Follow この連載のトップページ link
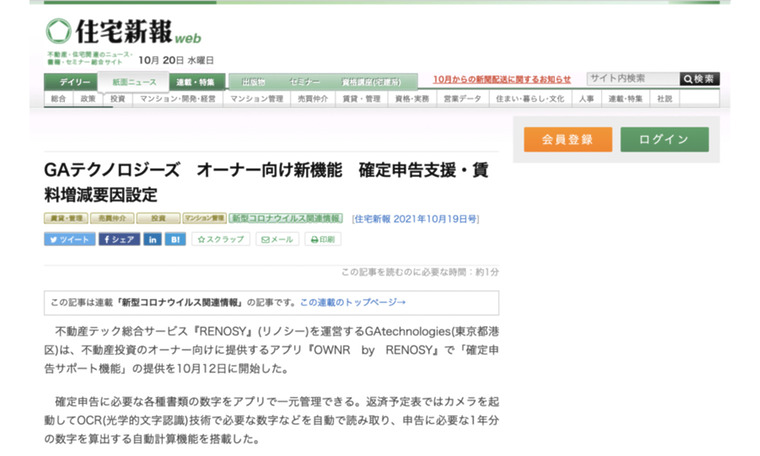 click(353, 302)
